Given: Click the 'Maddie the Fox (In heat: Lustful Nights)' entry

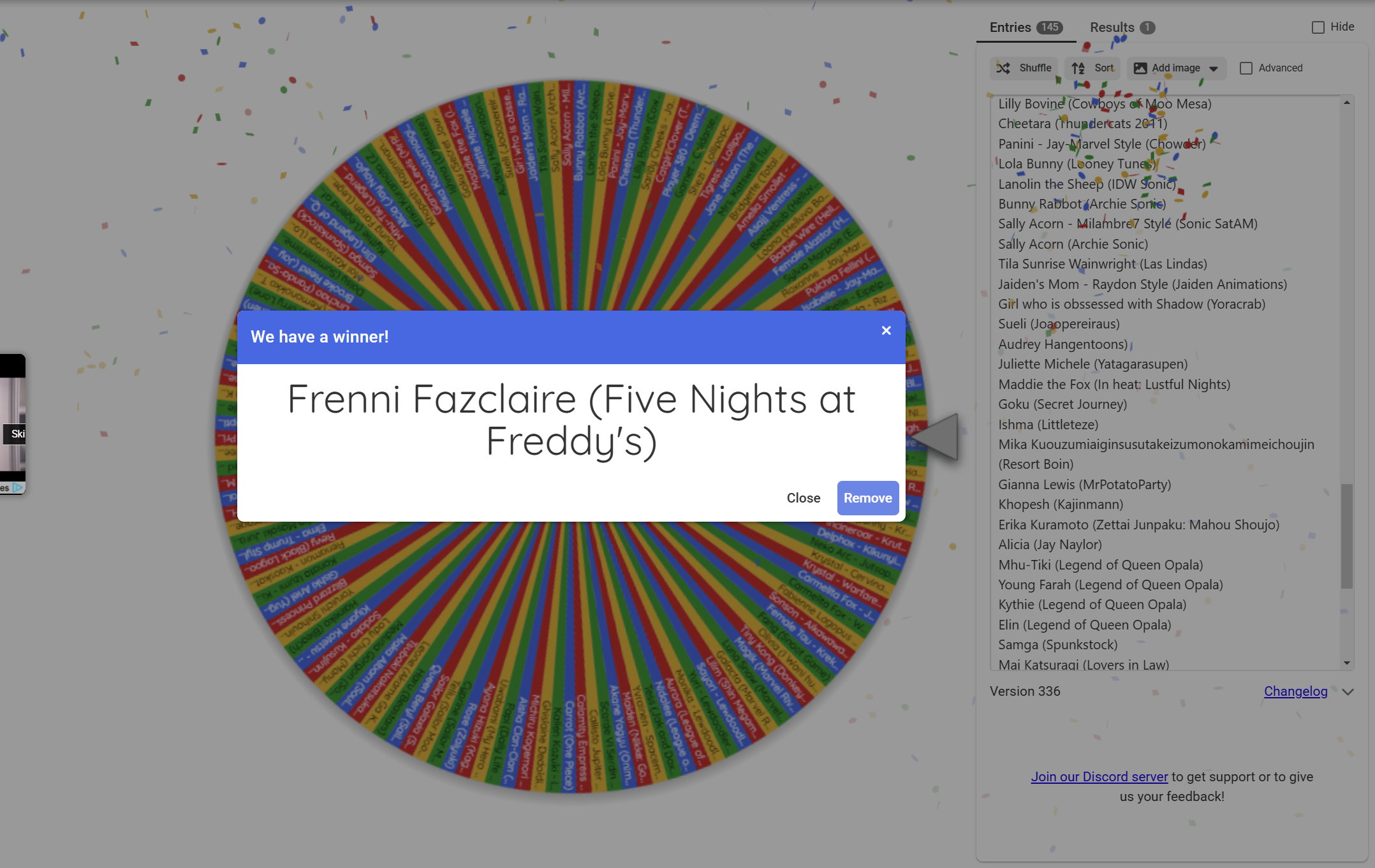Looking at the screenshot, I should pos(1115,385).
